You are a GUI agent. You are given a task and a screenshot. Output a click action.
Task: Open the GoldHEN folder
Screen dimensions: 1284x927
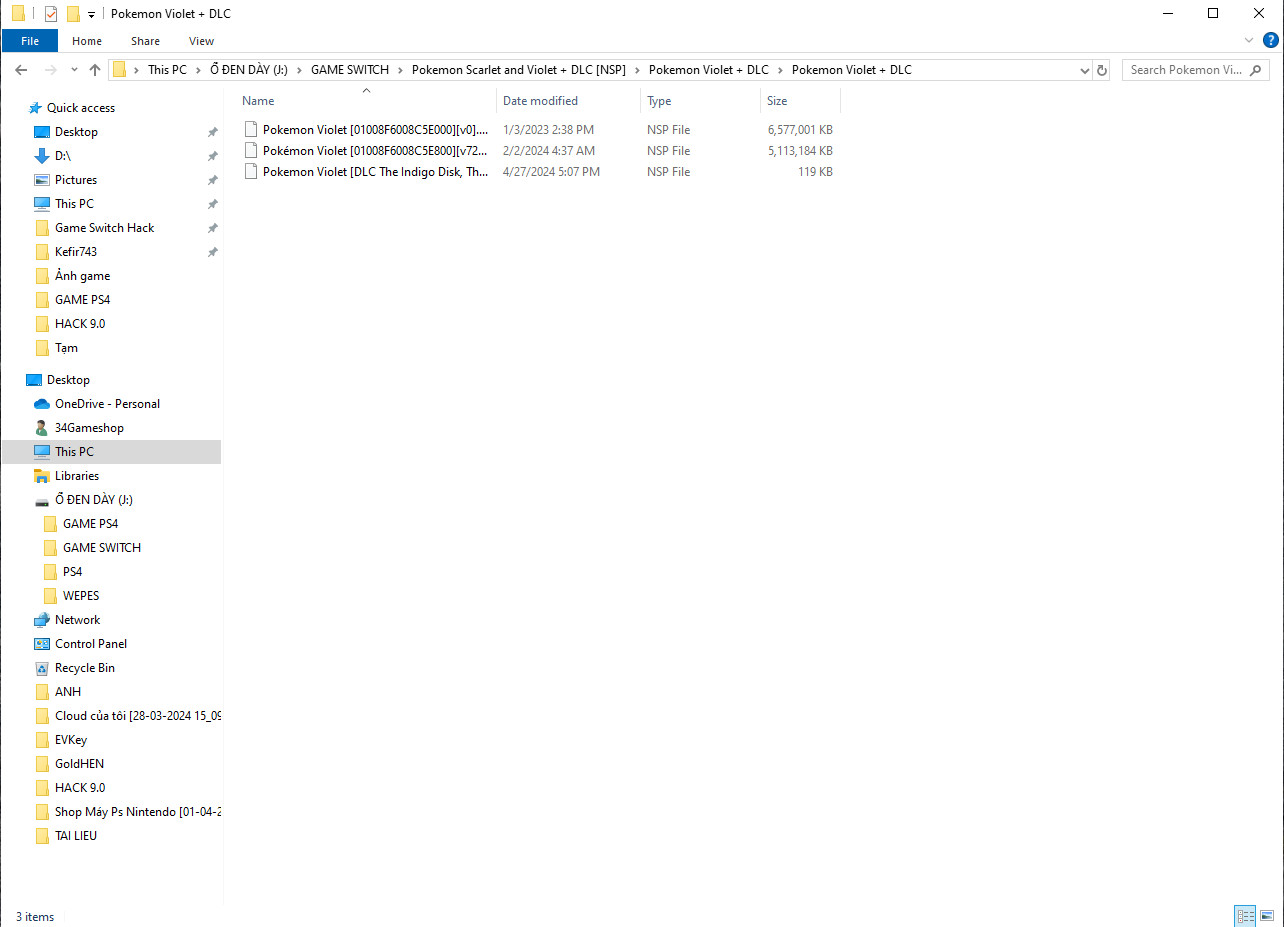pyautogui.click(x=79, y=764)
